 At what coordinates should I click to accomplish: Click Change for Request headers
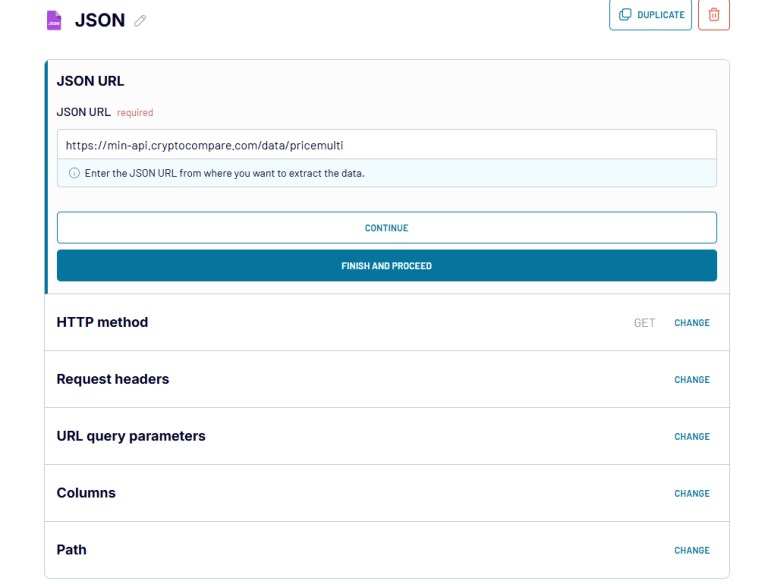(x=691, y=380)
